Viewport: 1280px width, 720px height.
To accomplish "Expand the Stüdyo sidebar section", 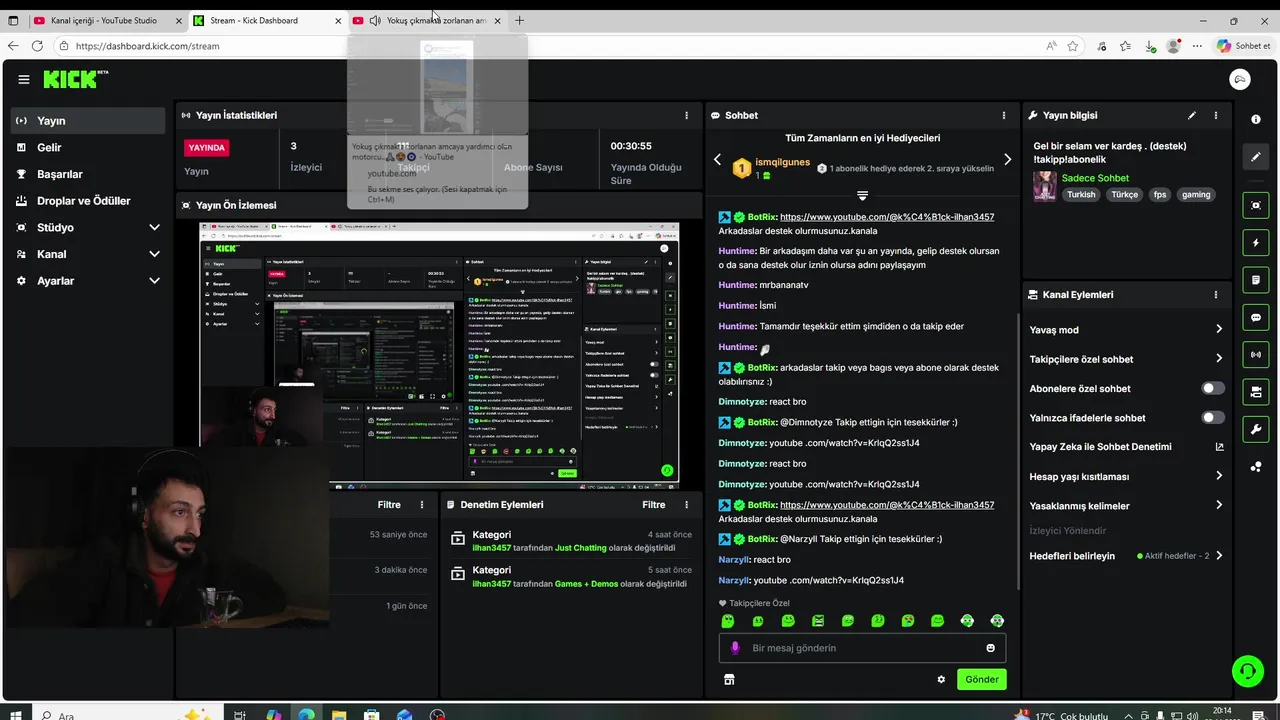I will click(154, 227).
